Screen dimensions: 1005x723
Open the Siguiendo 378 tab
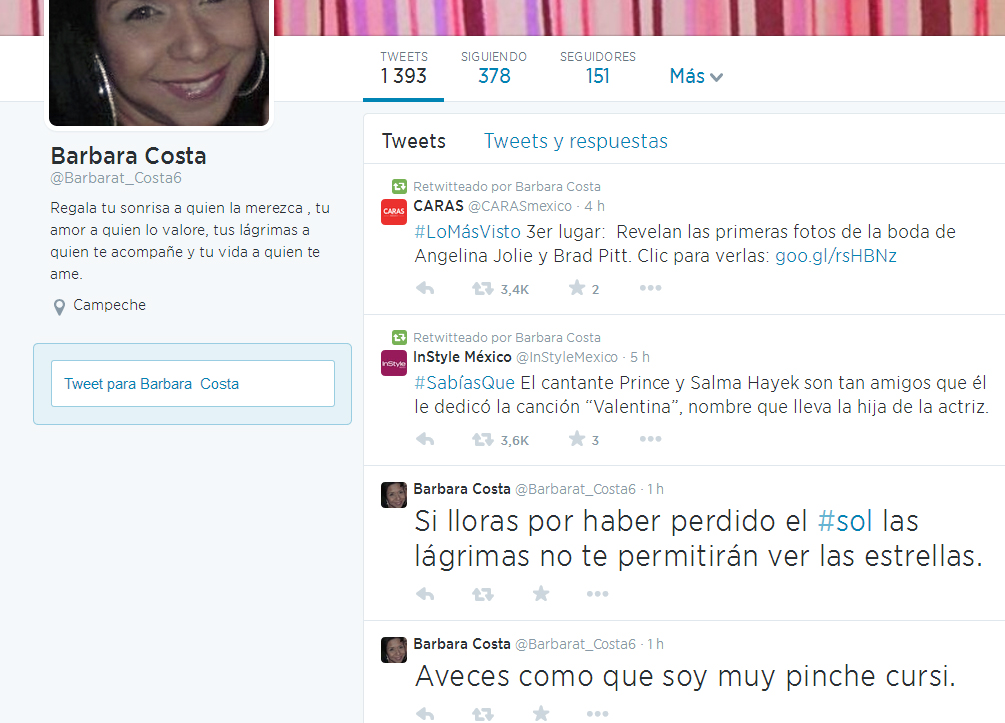(494, 68)
